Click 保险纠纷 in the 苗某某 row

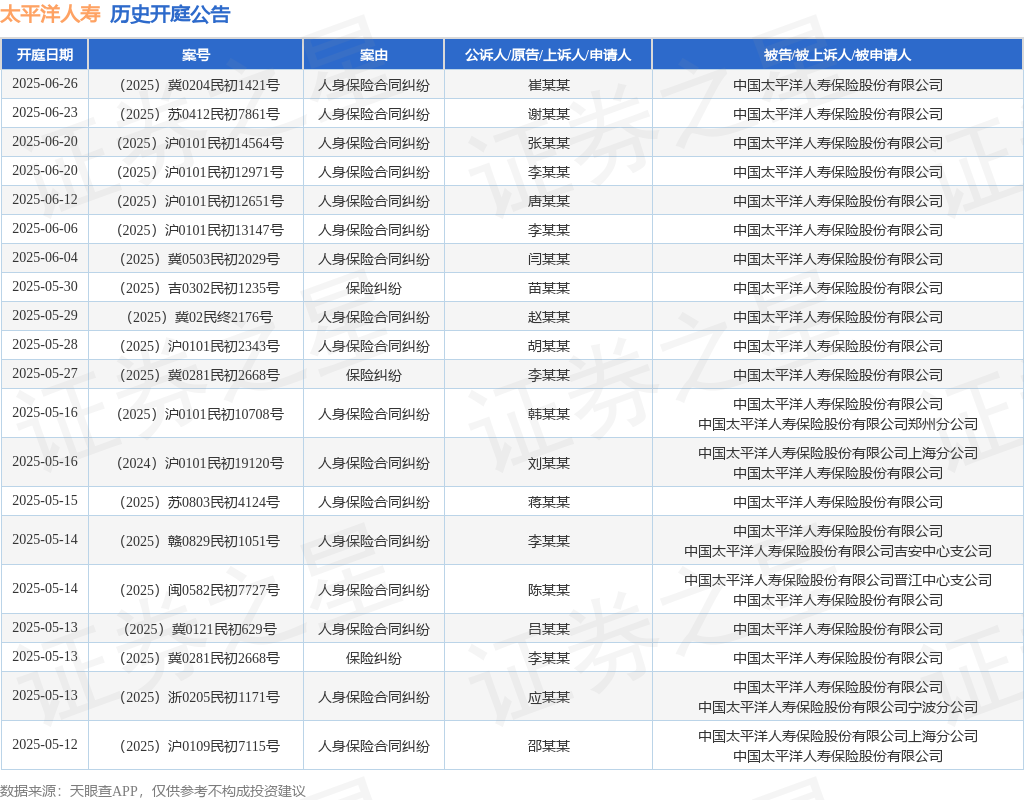[374, 288]
